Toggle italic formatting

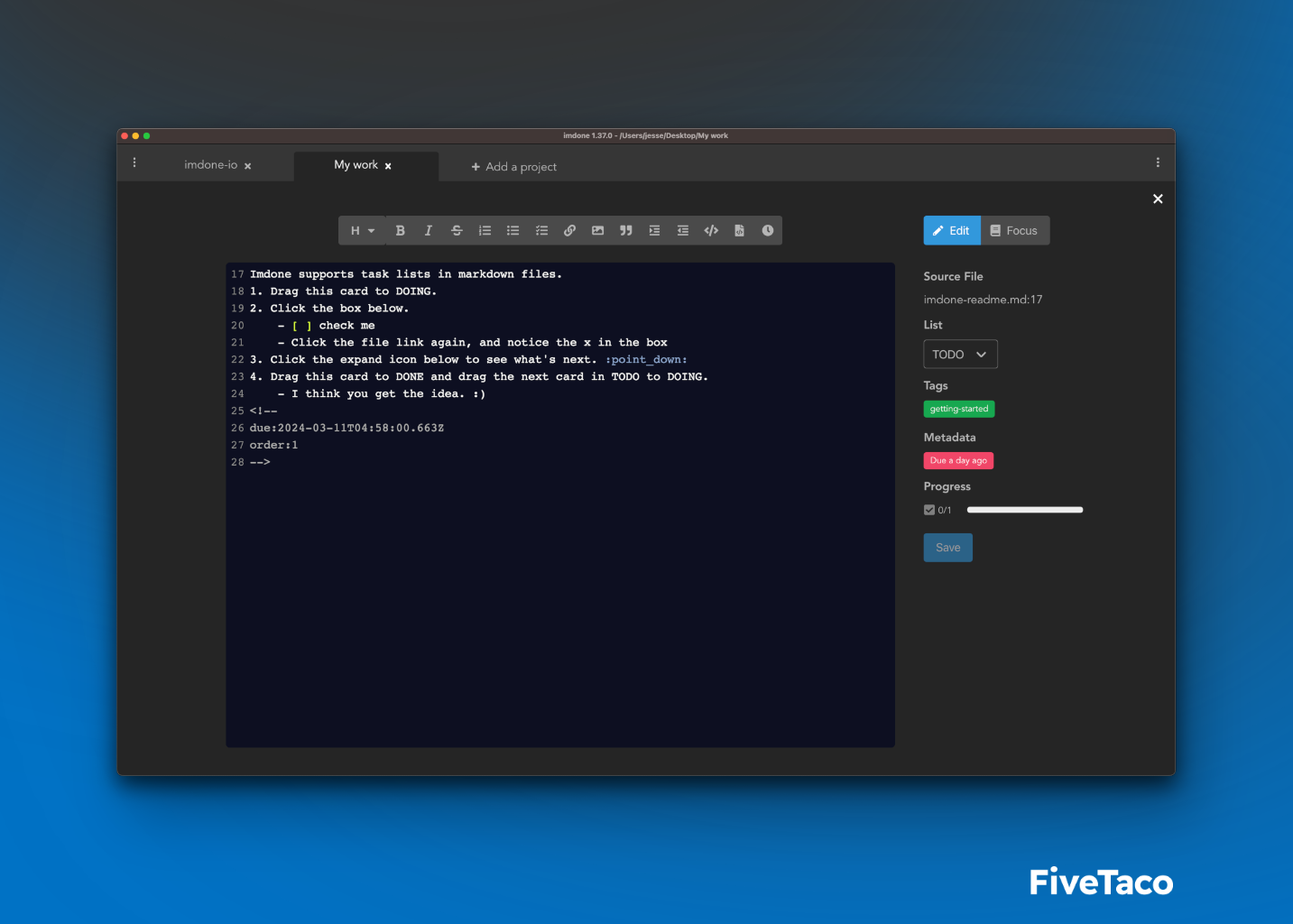click(429, 231)
